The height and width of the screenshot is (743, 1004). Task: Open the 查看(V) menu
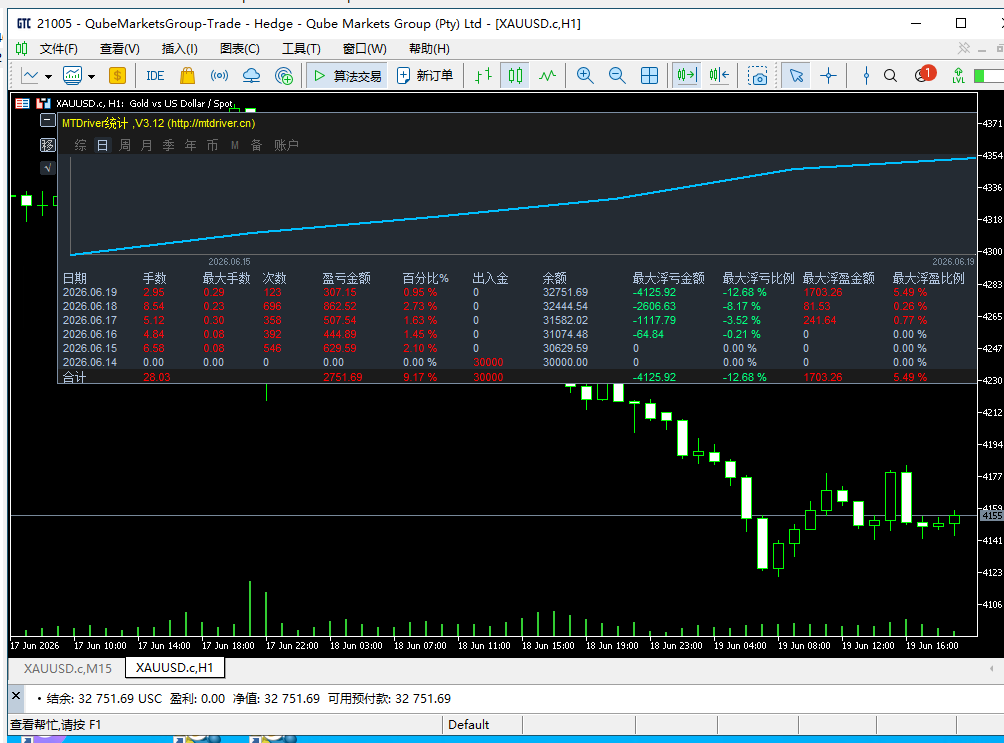click(x=119, y=49)
